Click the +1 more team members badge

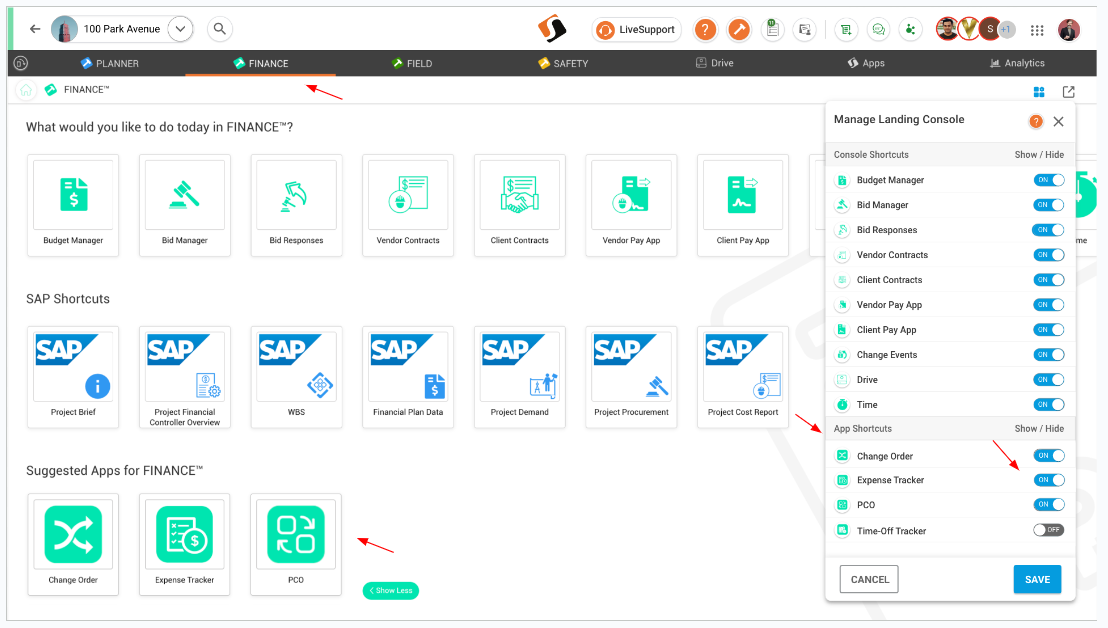pyautogui.click(x=1006, y=30)
